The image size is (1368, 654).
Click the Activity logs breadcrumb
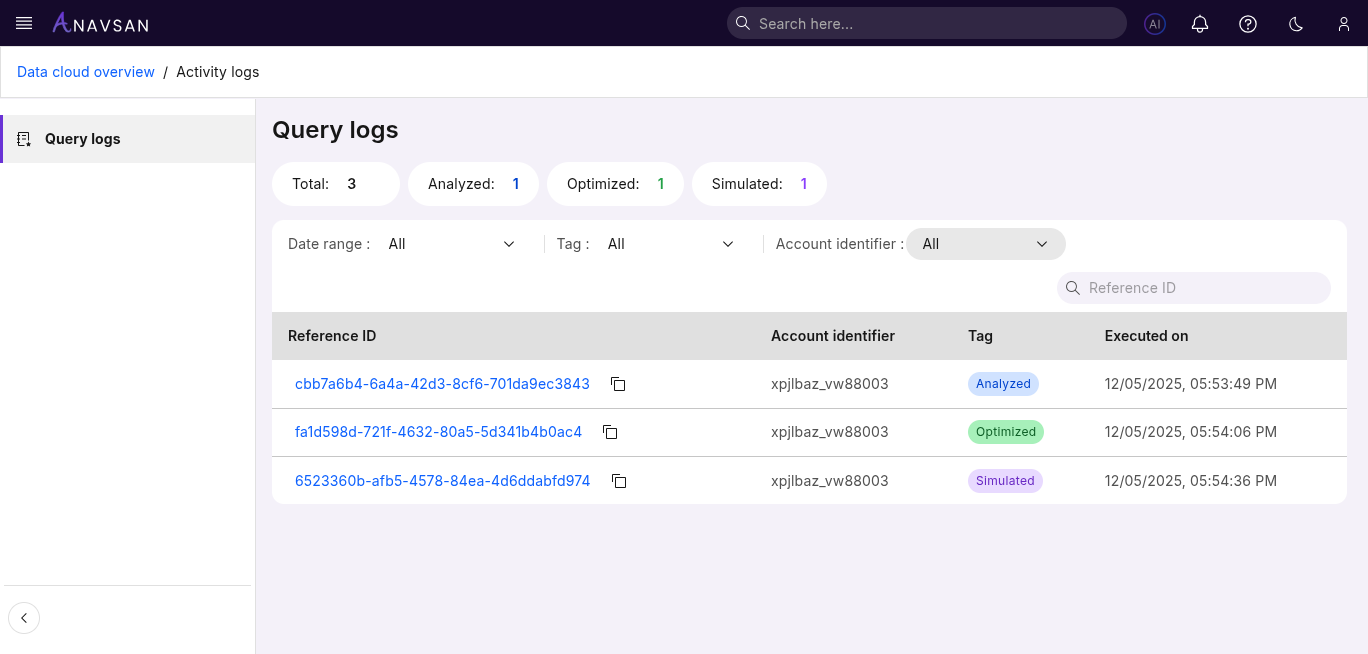pyautogui.click(x=217, y=71)
